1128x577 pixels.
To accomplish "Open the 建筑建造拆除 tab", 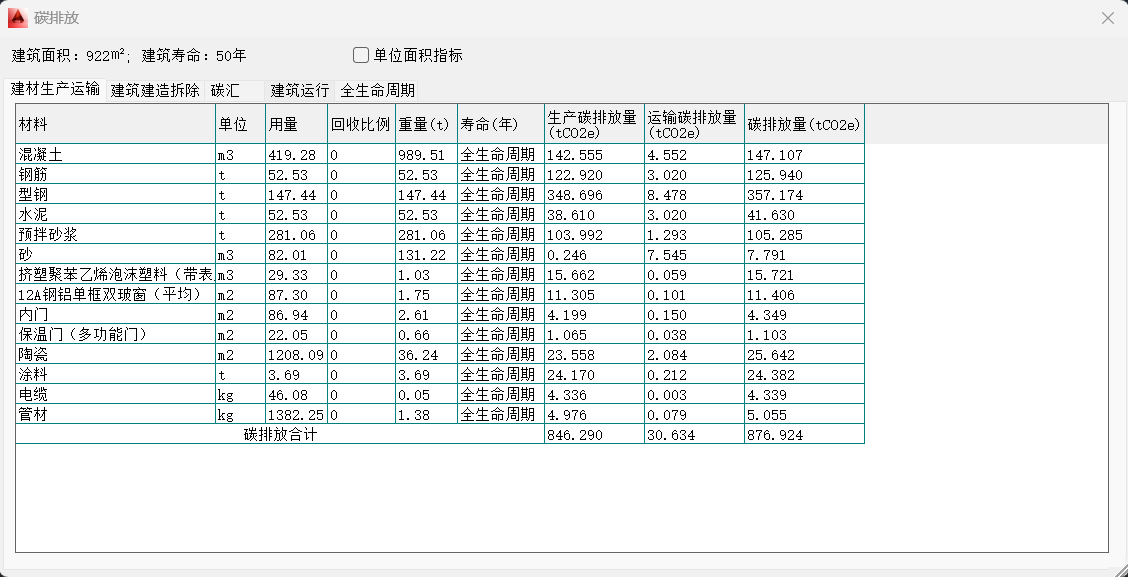I will click(155, 90).
